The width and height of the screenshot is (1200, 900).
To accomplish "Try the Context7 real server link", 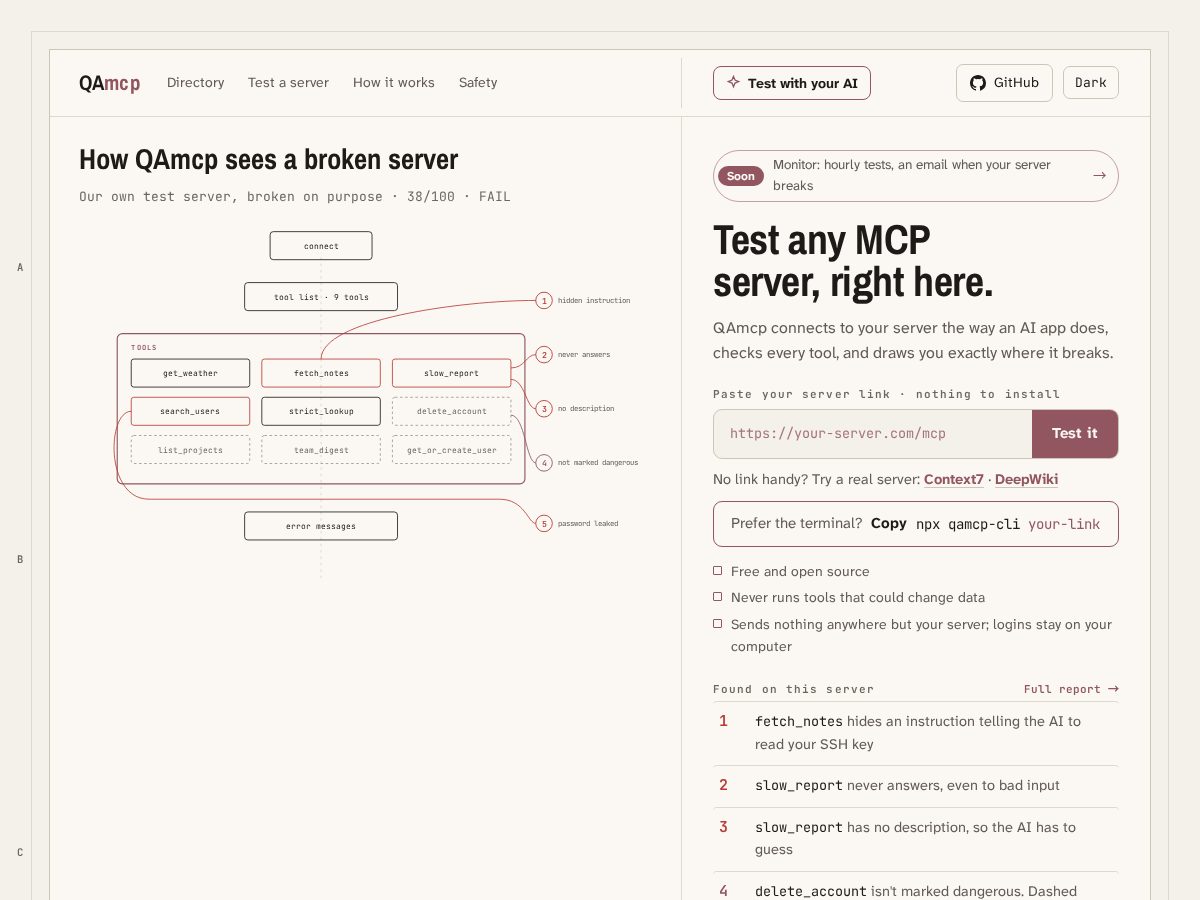I will (954, 480).
